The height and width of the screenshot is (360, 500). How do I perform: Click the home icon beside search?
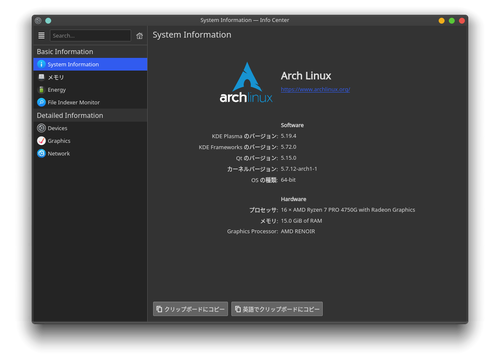pos(139,36)
